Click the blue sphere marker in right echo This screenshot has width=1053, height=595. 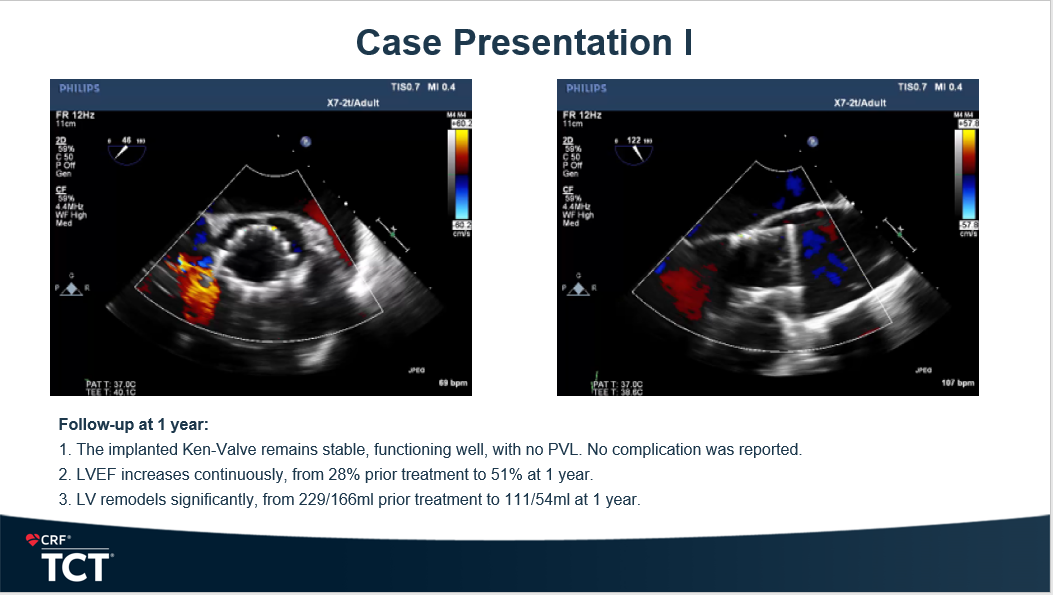pos(813,142)
